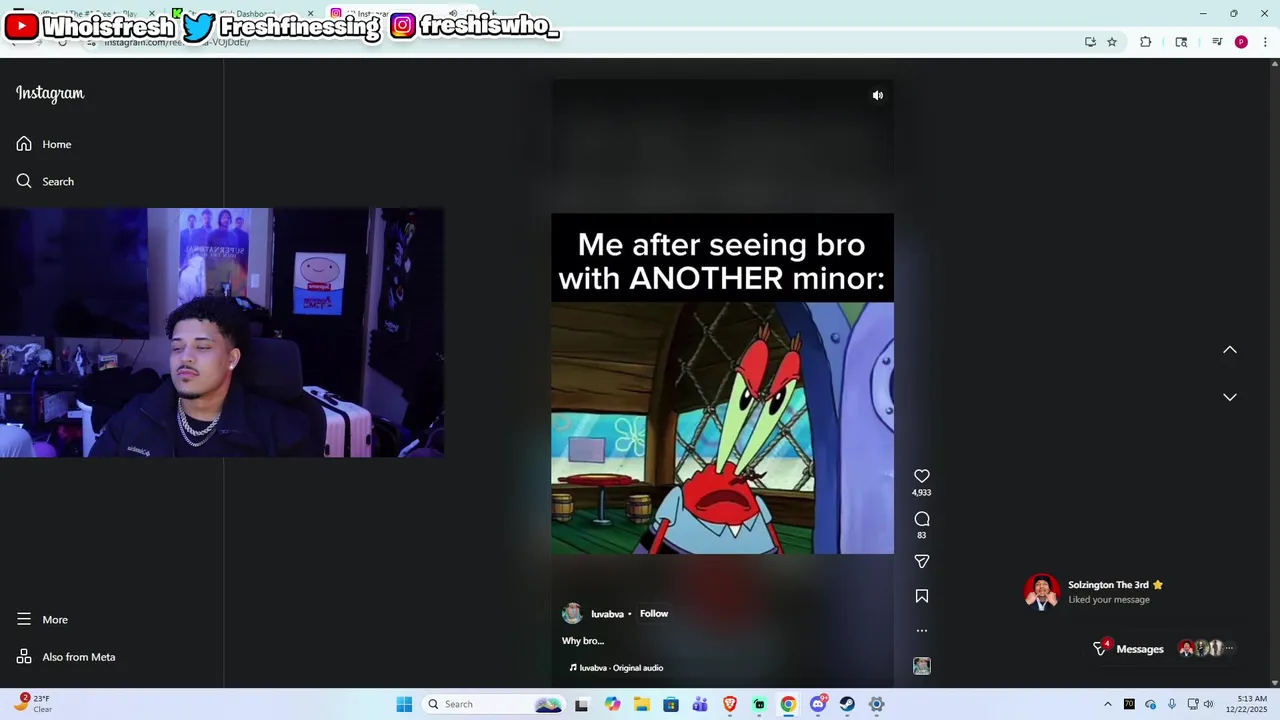Open volume control in system tray
Viewport: 1280px width, 720px height.
point(1208,704)
